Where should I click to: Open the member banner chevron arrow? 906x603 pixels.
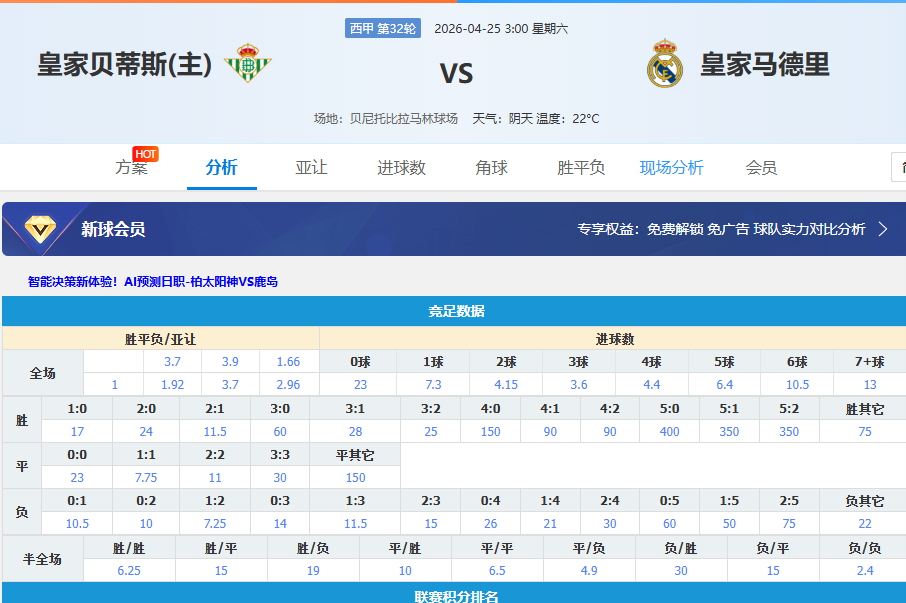pyautogui.click(x=883, y=229)
